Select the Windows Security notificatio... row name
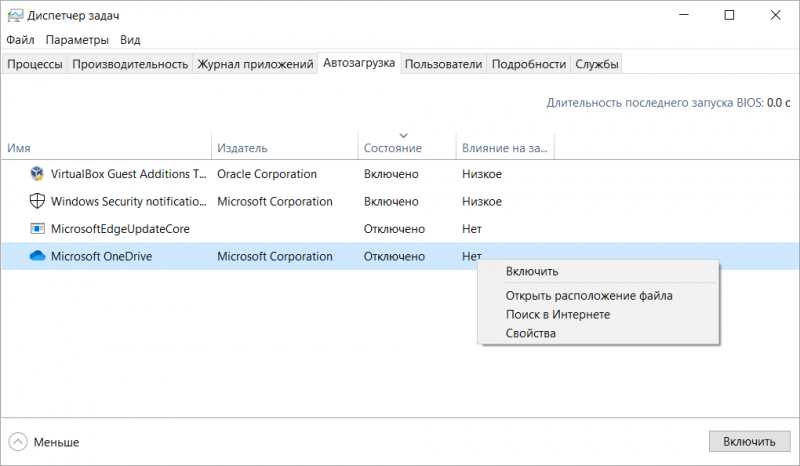Viewport: 800px width, 466px height. pyautogui.click(x=129, y=202)
